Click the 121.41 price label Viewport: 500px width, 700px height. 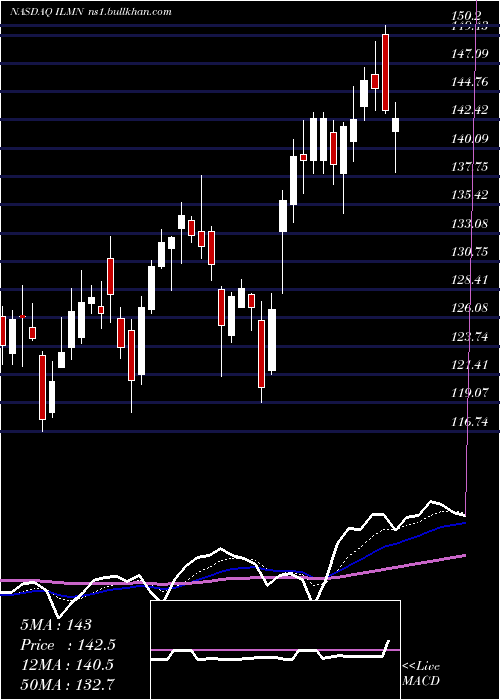click(x=469, y=366)
